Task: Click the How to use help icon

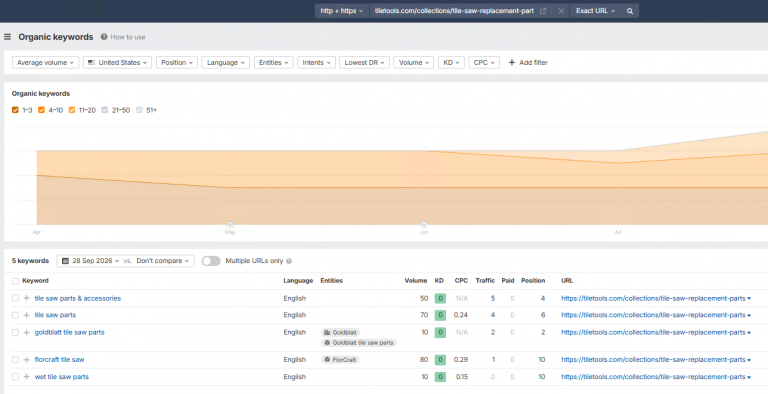Action: 104,37
